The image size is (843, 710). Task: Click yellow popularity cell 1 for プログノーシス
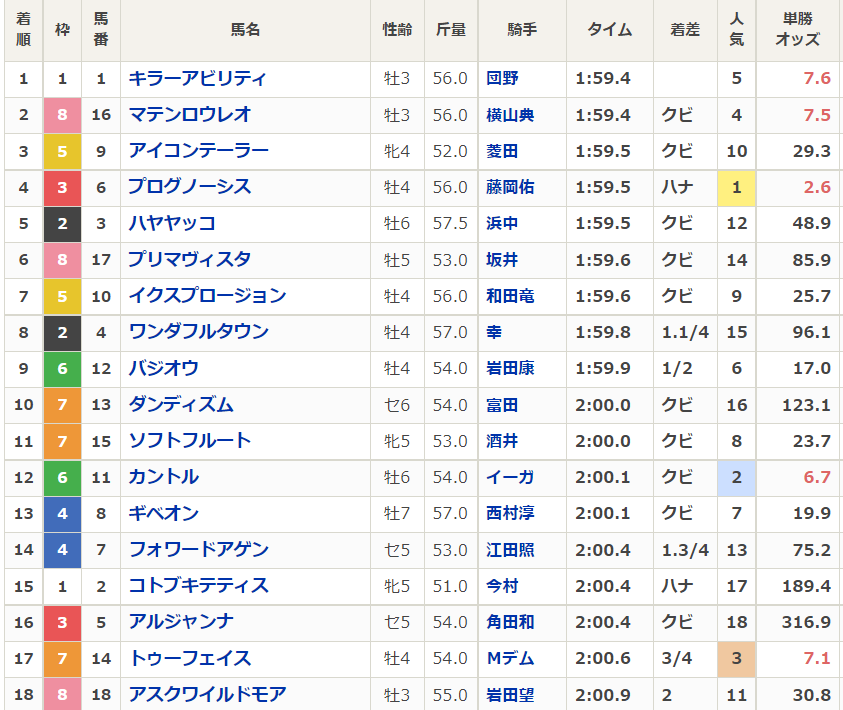(737, 188)
